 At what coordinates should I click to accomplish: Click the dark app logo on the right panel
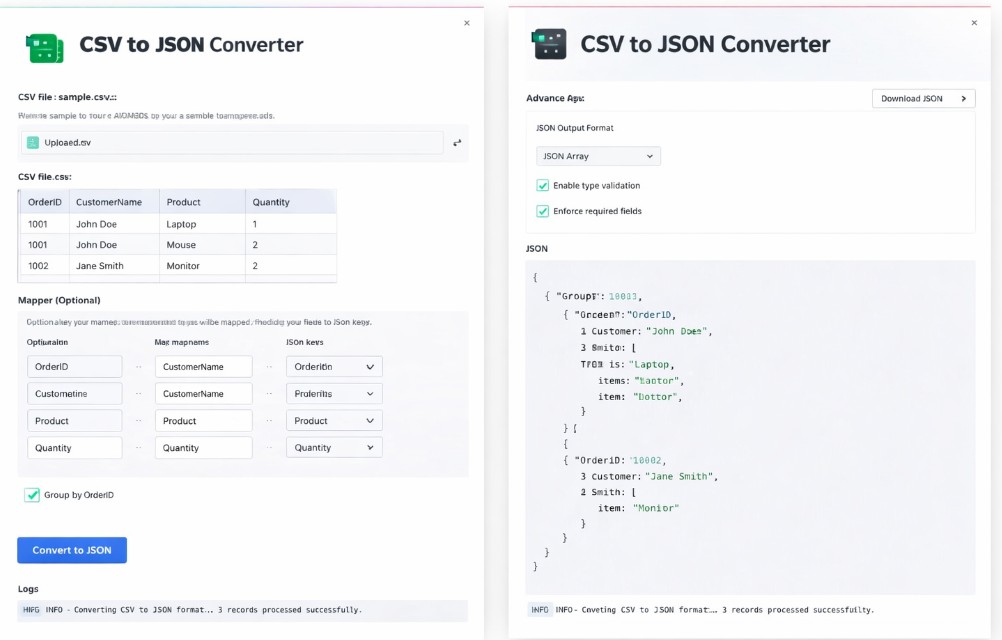coord(549,44)
